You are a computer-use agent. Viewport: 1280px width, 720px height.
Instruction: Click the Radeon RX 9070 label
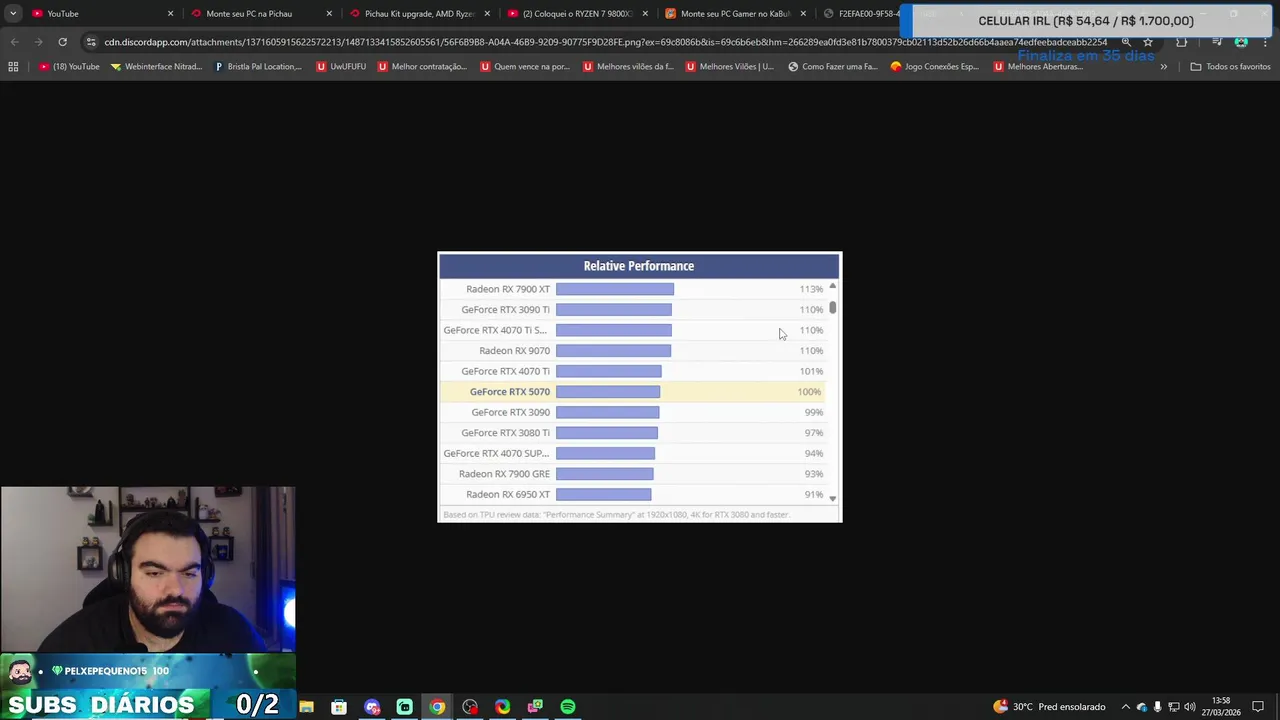click(x=514, y=351)
